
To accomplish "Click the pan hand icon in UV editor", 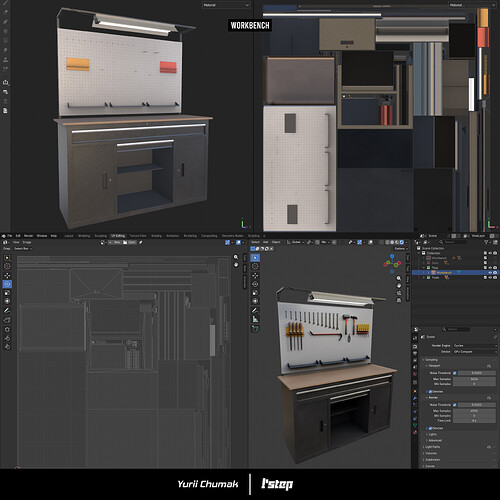I will click(236, 265).
